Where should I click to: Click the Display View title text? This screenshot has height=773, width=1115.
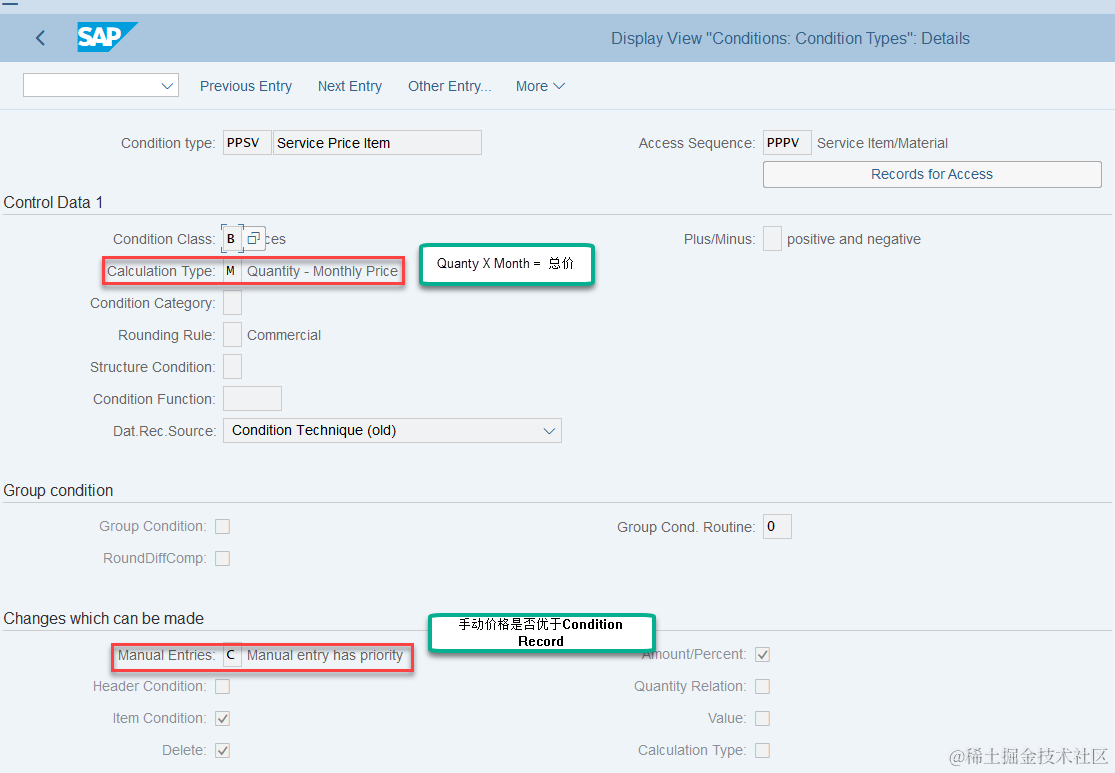pos(790,38)
